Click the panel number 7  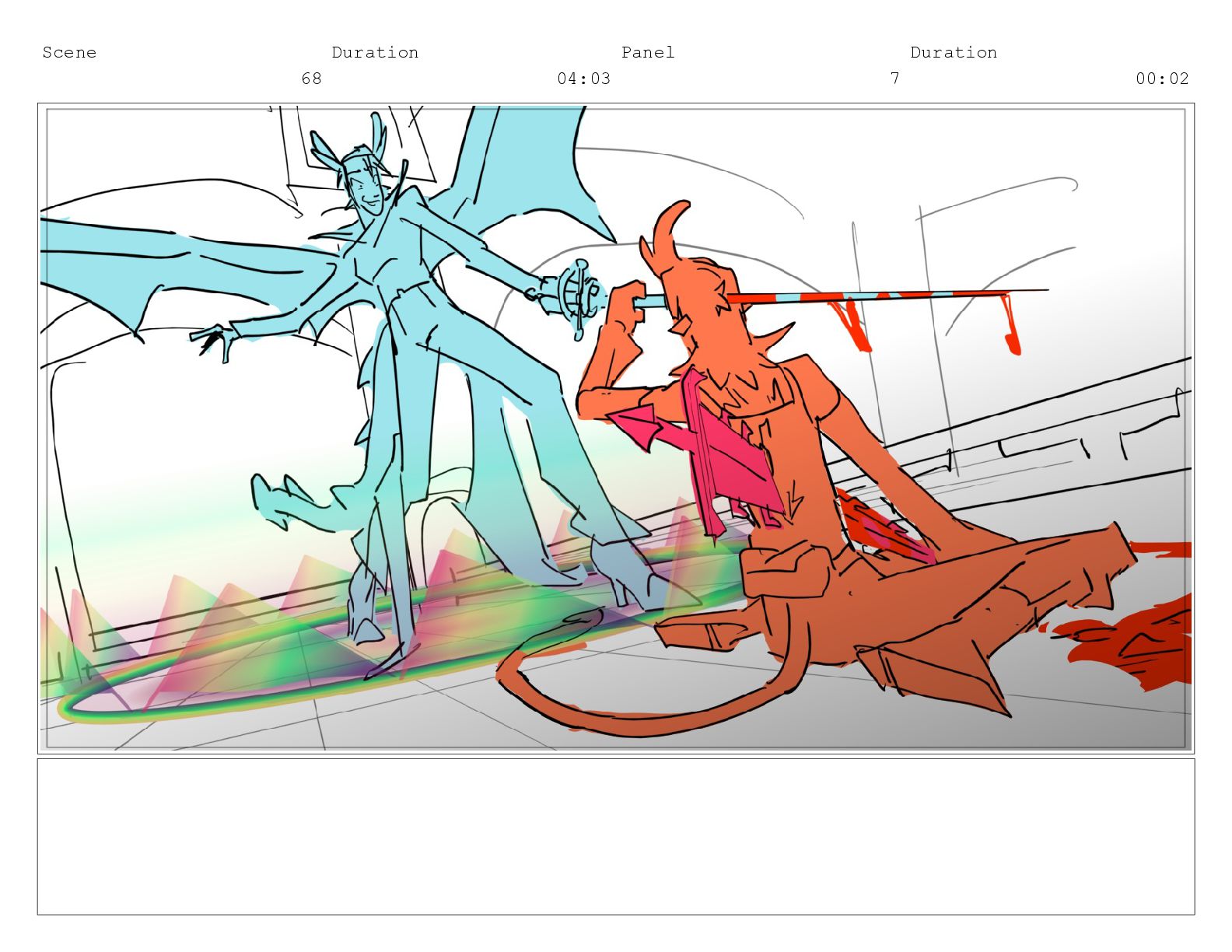[895, 79]
